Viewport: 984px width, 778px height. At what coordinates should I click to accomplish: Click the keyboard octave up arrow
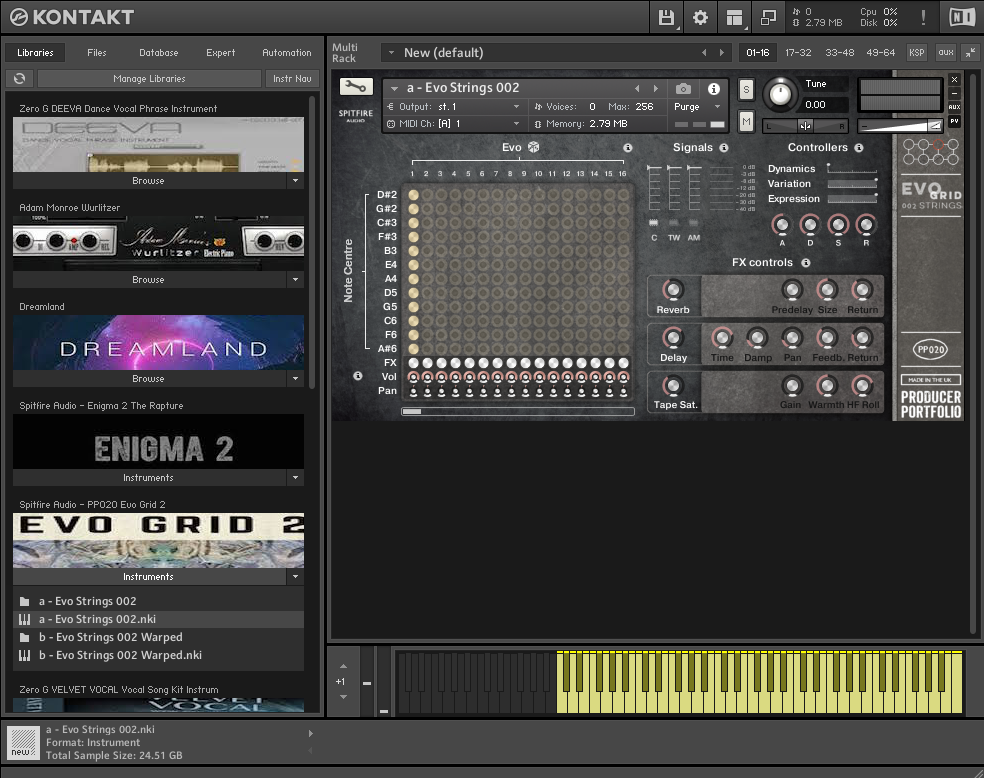coord(343,666)
